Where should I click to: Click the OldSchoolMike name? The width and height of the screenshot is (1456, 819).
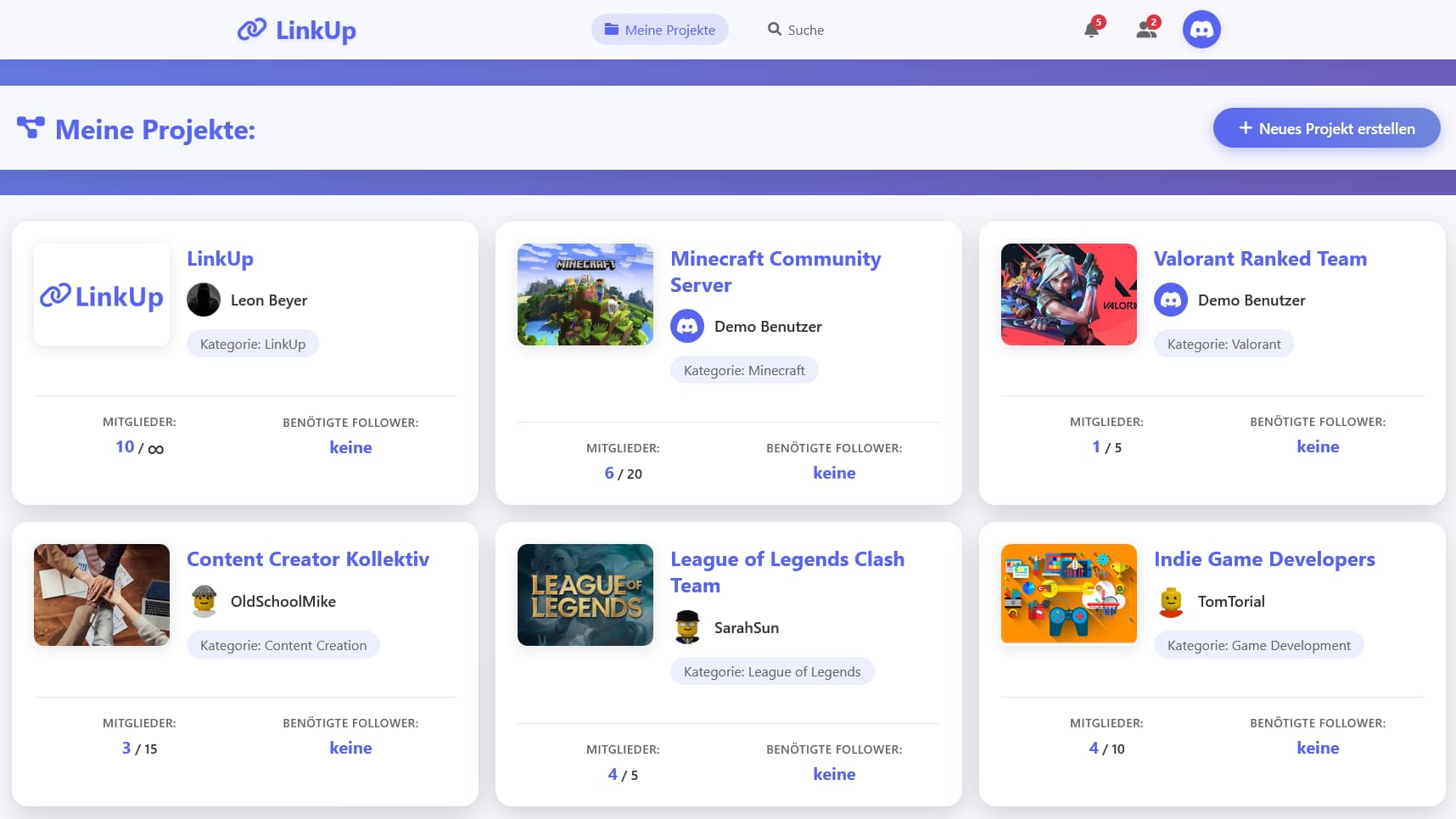click(283, 601)
